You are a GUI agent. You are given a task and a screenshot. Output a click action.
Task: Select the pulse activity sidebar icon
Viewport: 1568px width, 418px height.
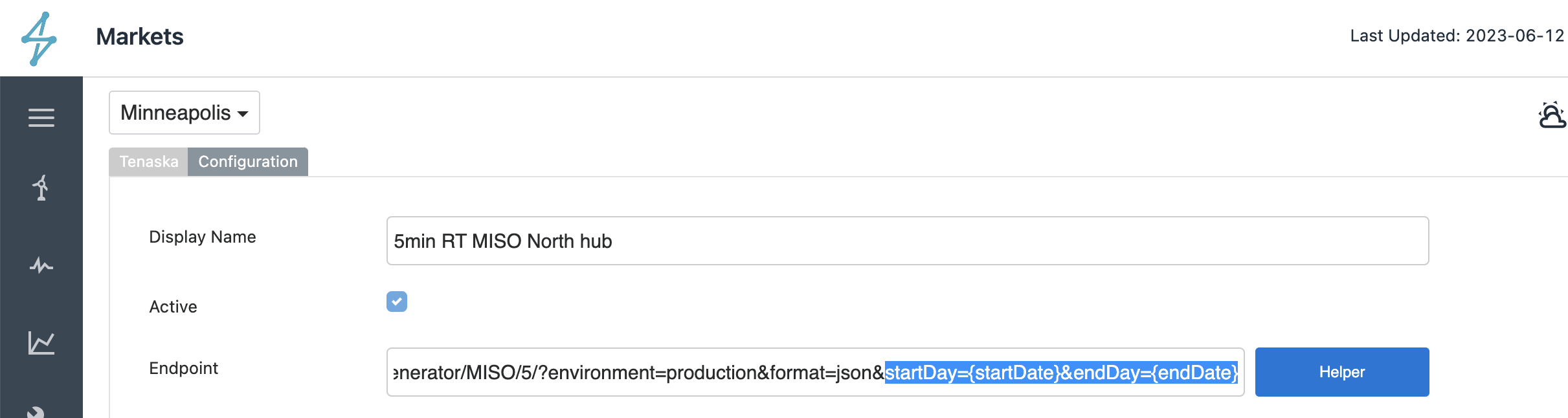(41, 265)
